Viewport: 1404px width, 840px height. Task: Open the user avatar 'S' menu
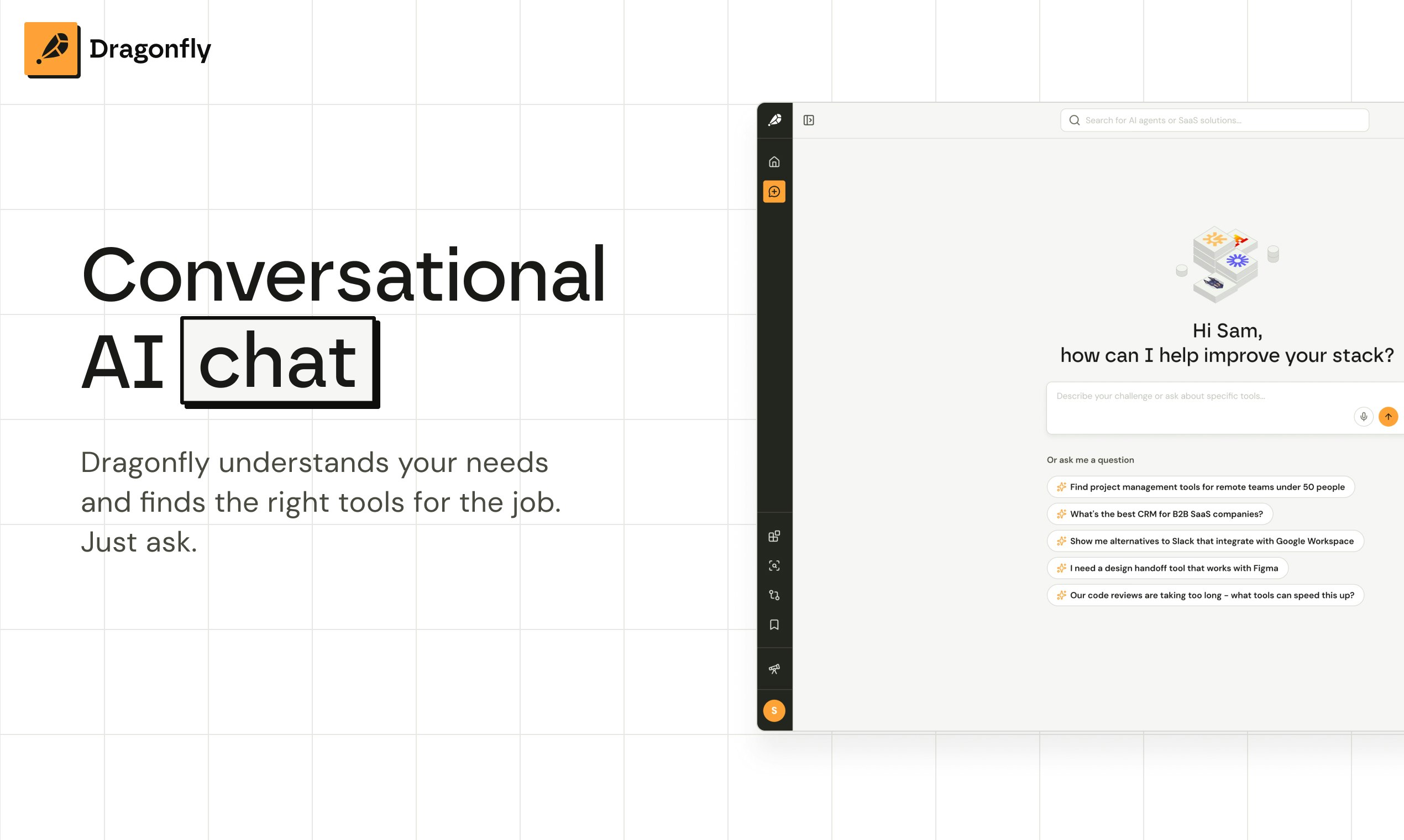tap(774, 710)
